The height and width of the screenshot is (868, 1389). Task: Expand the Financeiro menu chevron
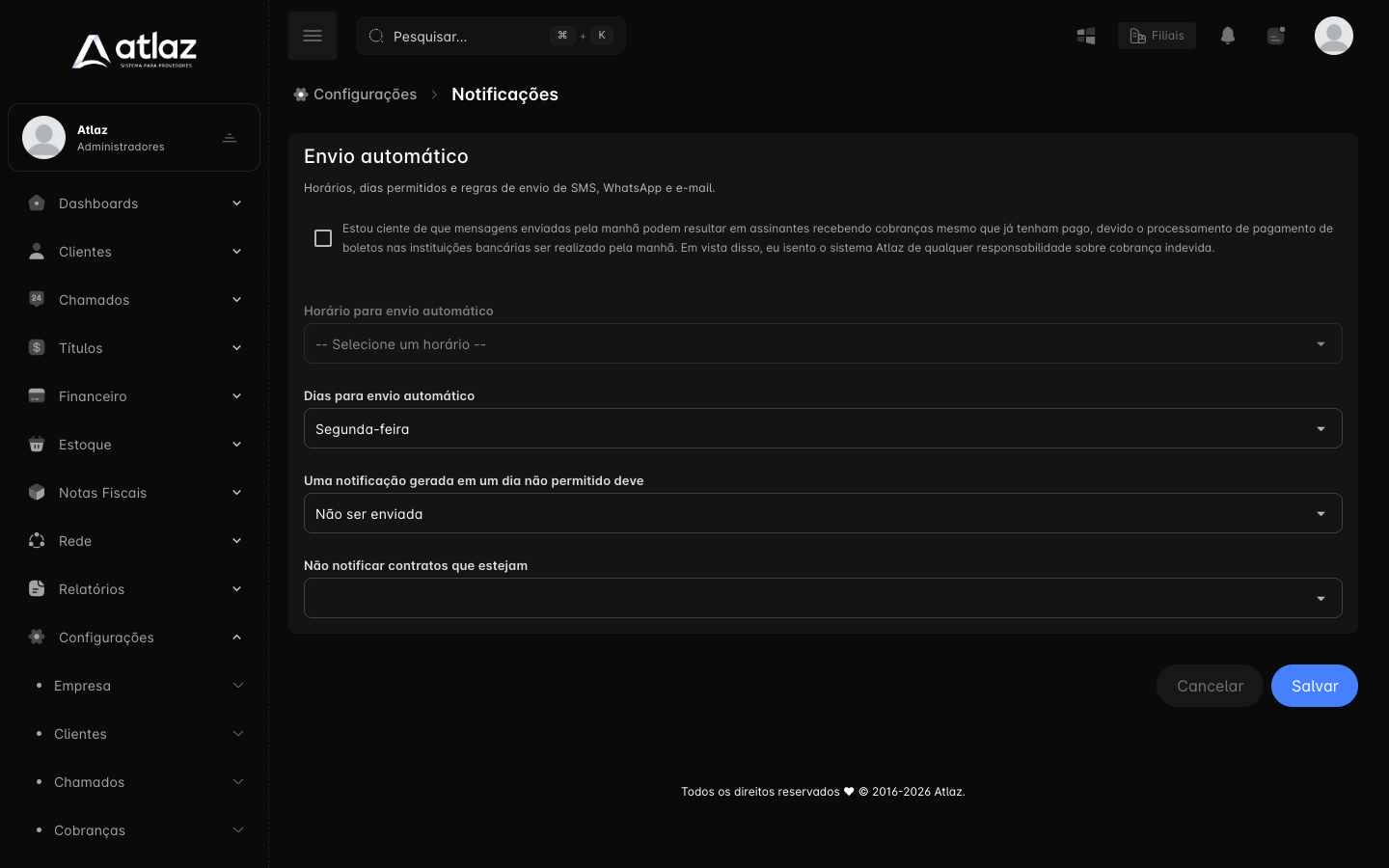[x=236, y=395]
